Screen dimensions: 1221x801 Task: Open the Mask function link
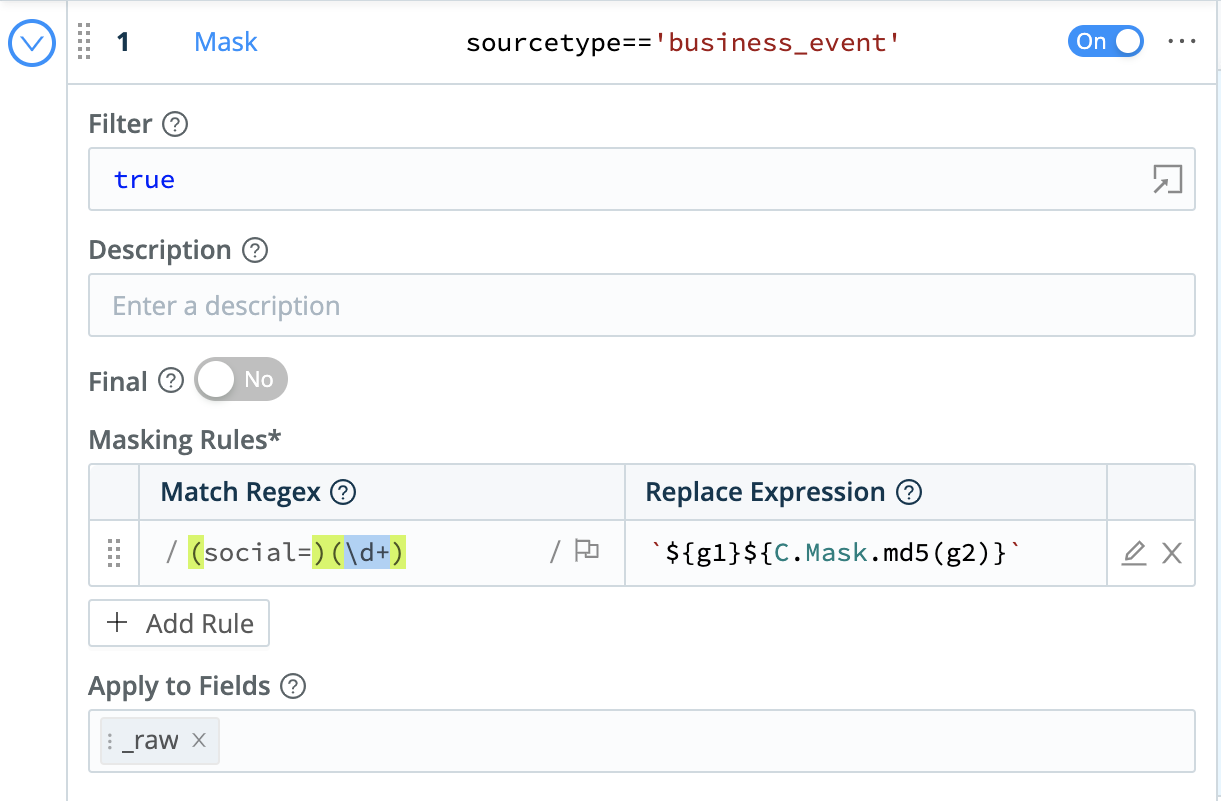(225, 42)
